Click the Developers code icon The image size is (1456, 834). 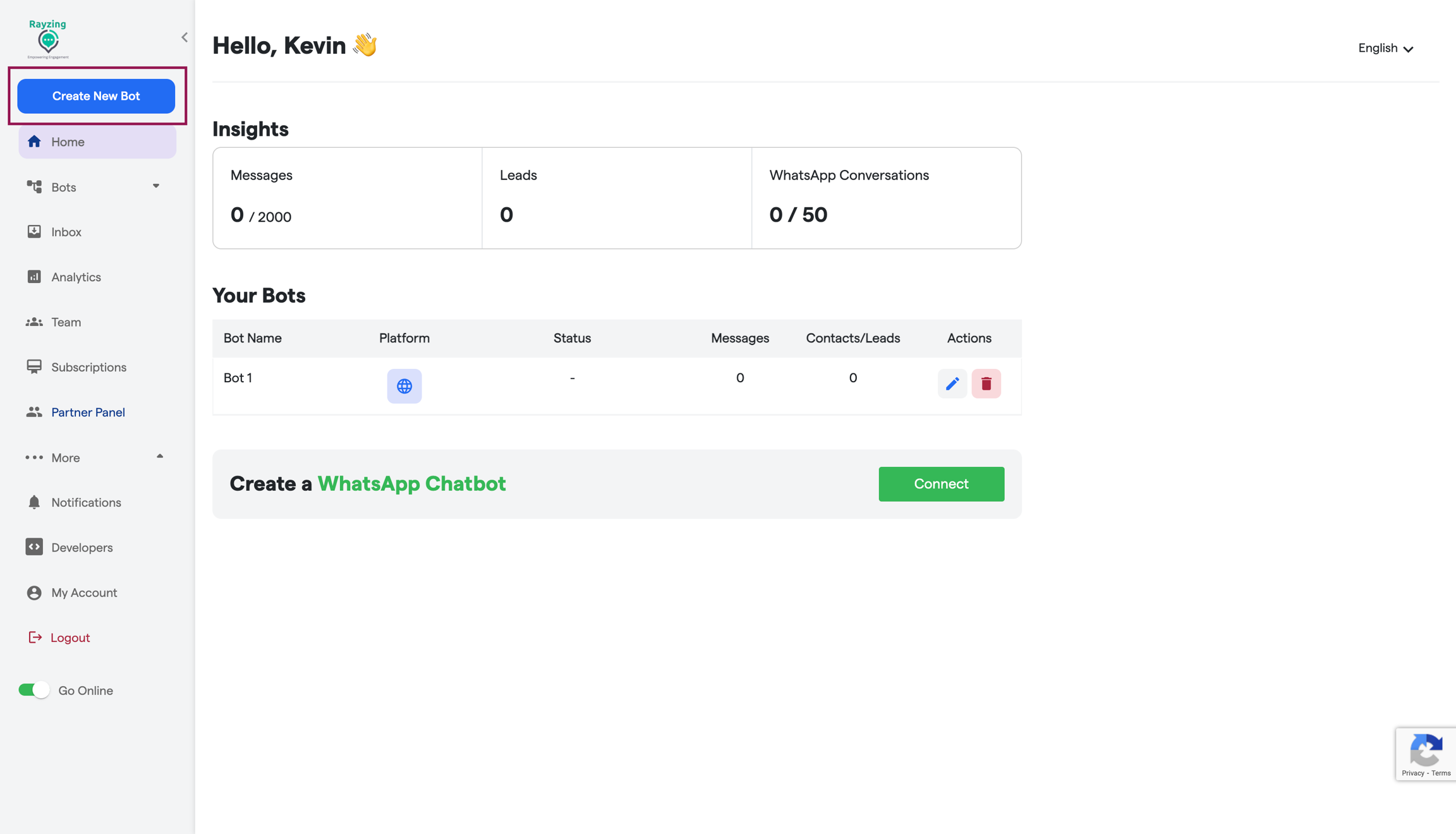pyautogui.click(x=34, y=547)
